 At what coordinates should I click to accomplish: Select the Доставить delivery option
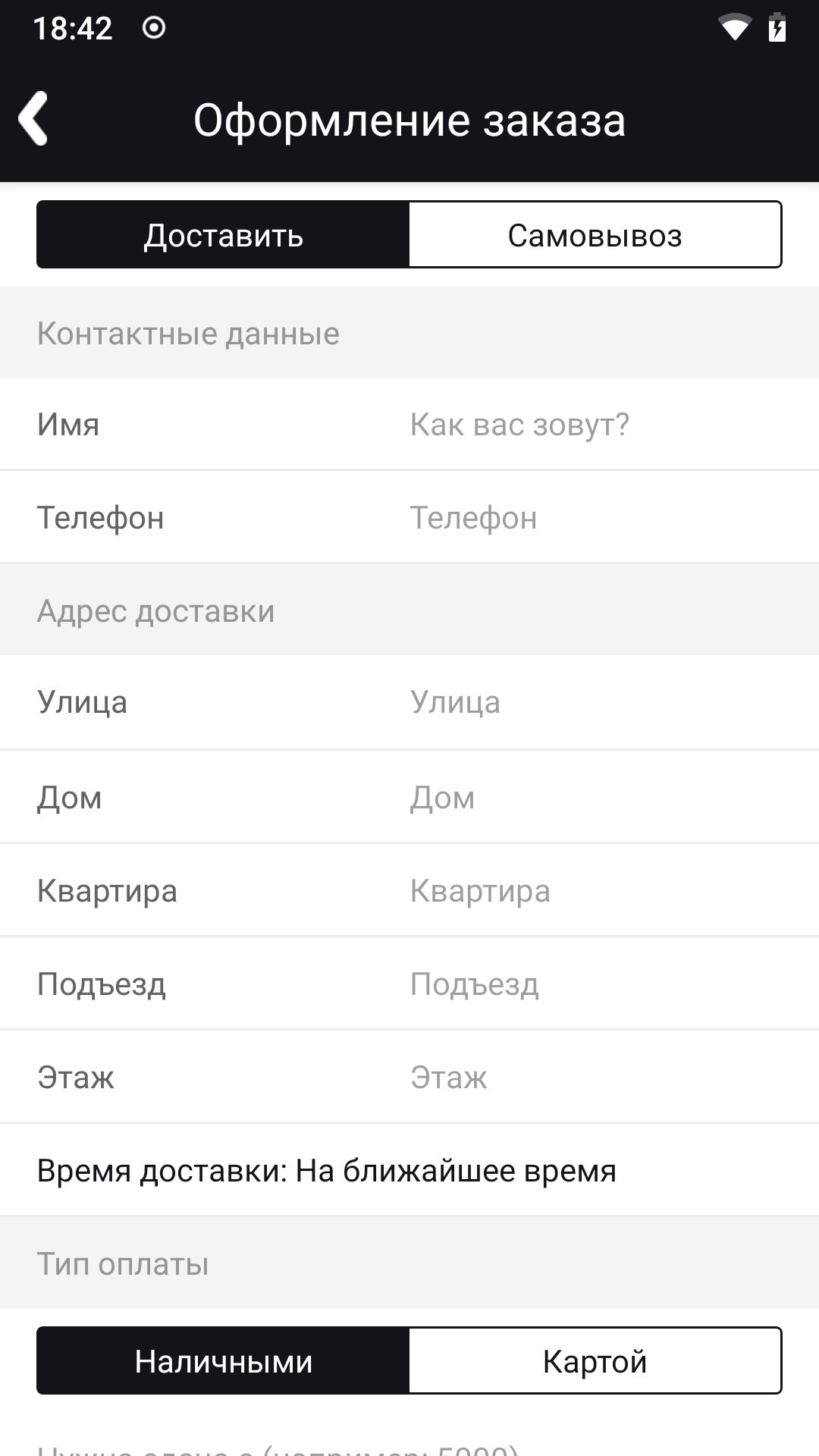(223, 235)
